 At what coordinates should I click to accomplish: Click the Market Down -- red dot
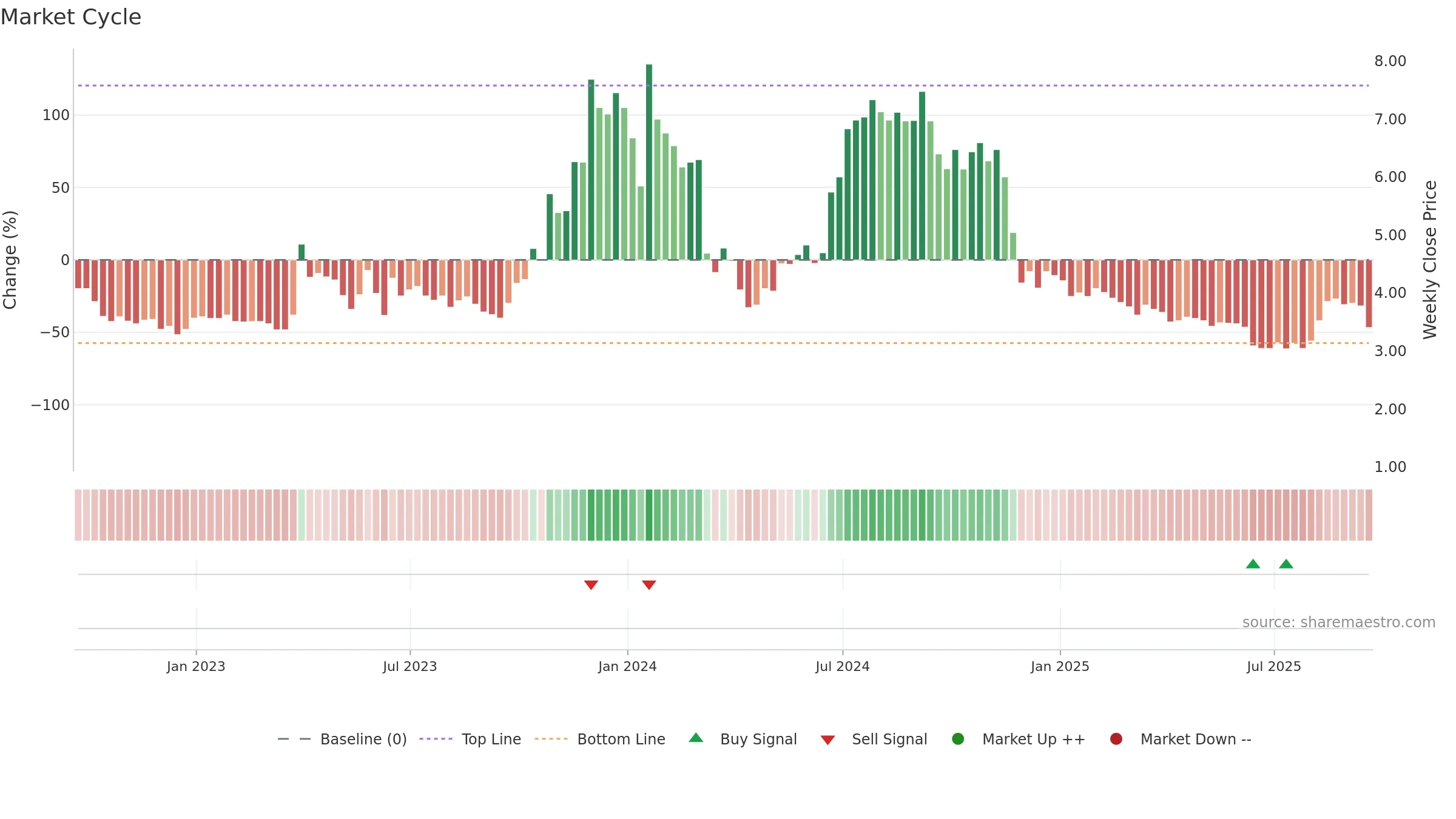1116,739
